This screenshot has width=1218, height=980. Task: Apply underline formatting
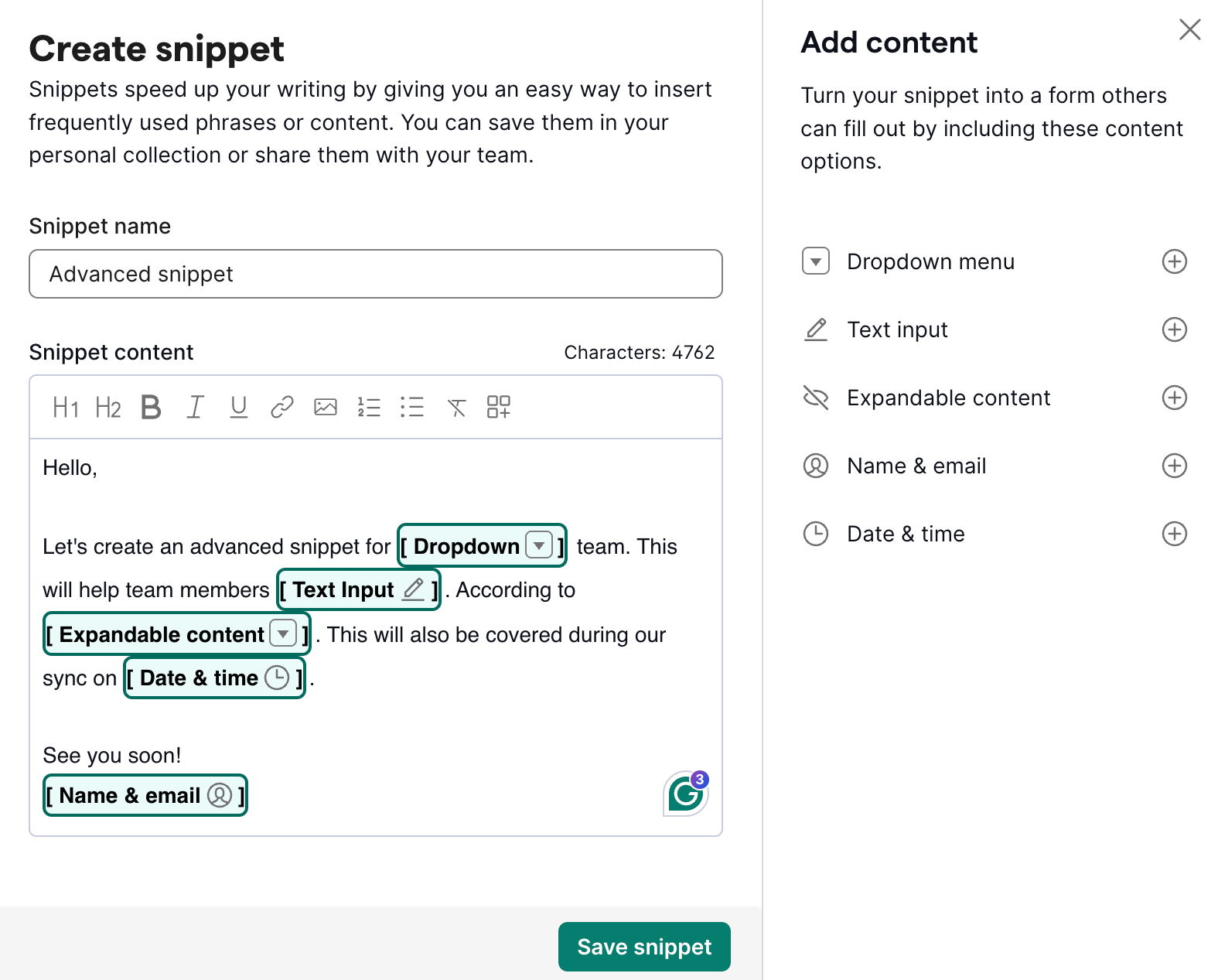(x=238, y=408)
